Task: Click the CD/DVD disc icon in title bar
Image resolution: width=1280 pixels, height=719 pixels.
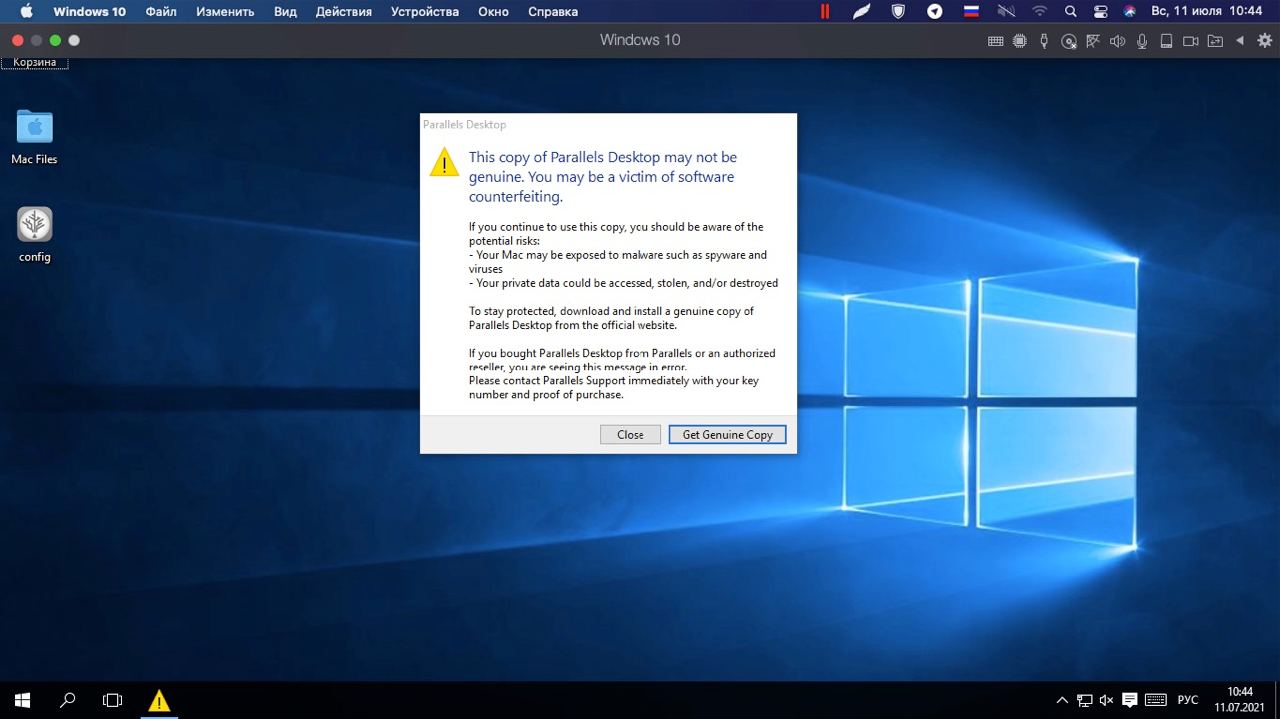Action: (x=1069, y=41)
